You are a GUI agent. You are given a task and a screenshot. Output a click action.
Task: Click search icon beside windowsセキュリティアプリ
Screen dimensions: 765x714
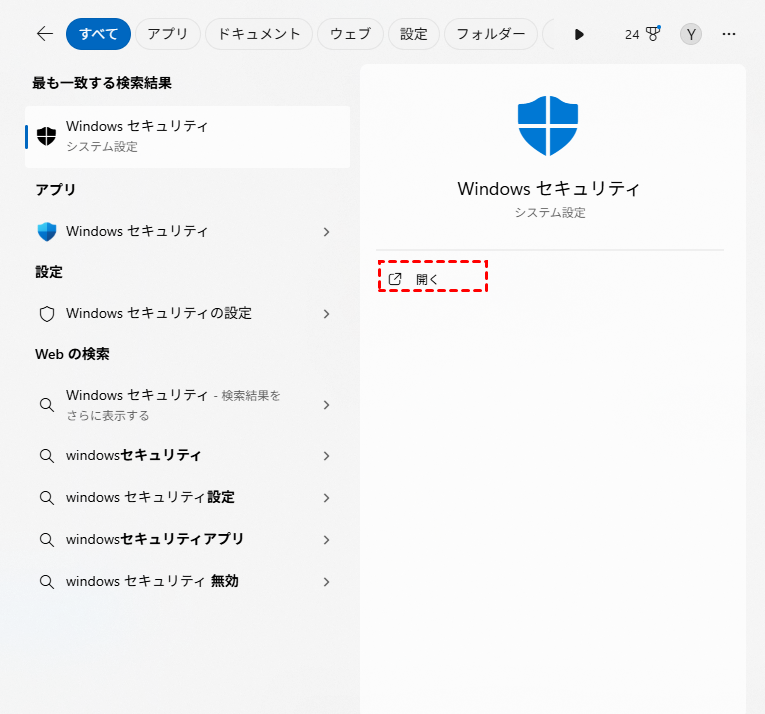click(x=47, y=540)
